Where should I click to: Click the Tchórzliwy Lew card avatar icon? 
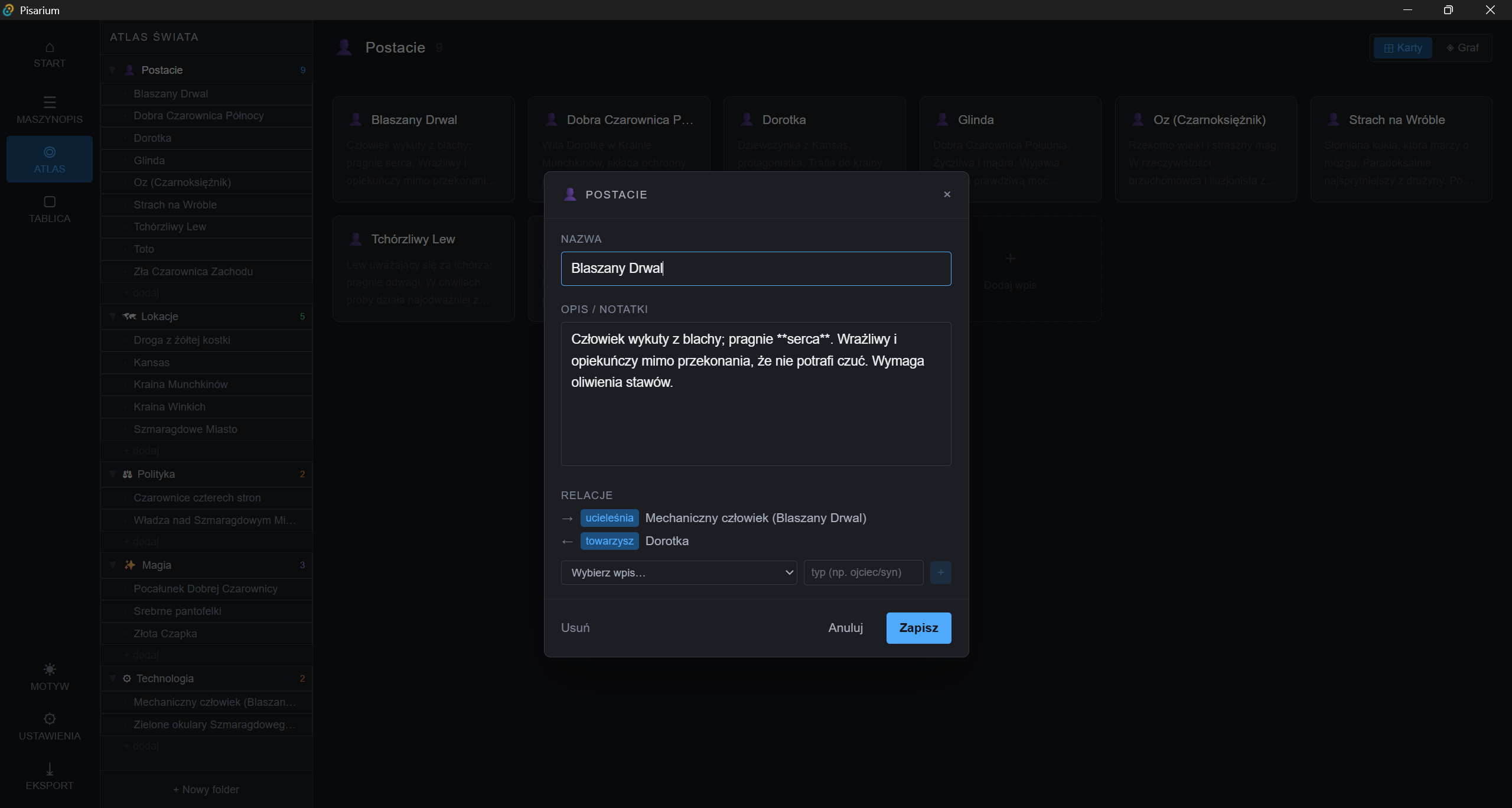pyautogui.click(x=356, y=239)
